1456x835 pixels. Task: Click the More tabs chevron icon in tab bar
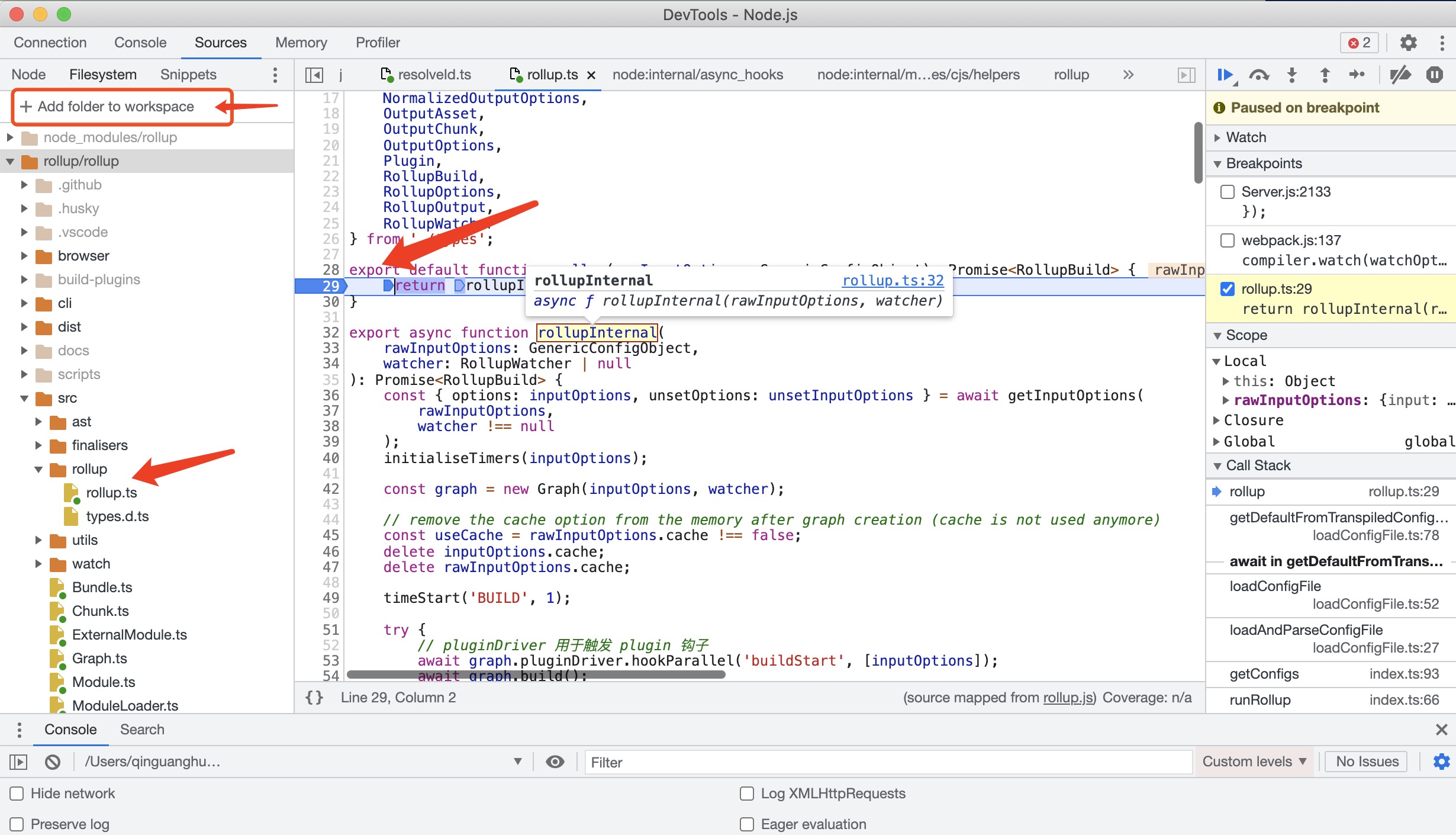(x=1128, y=75)
